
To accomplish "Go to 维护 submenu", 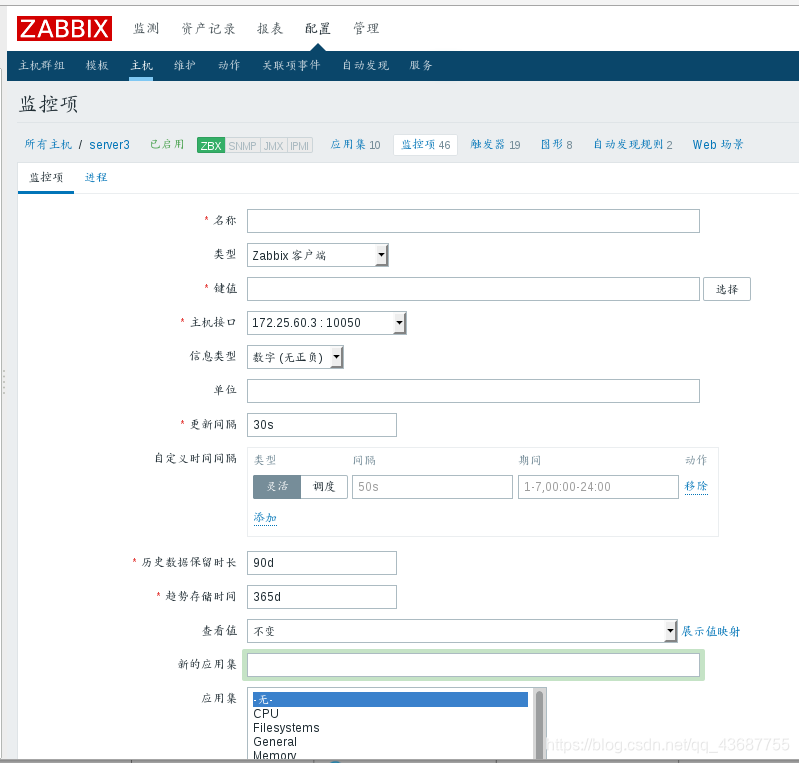I will pyautogui.click(x=184, y=65).
